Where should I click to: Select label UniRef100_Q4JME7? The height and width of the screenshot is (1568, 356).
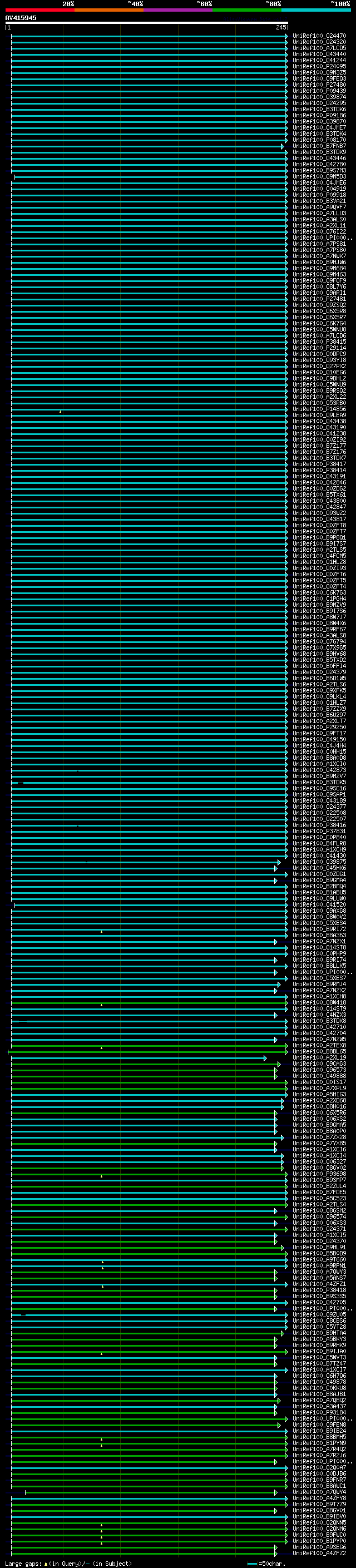pyautogui.click(x=319, y=128)
